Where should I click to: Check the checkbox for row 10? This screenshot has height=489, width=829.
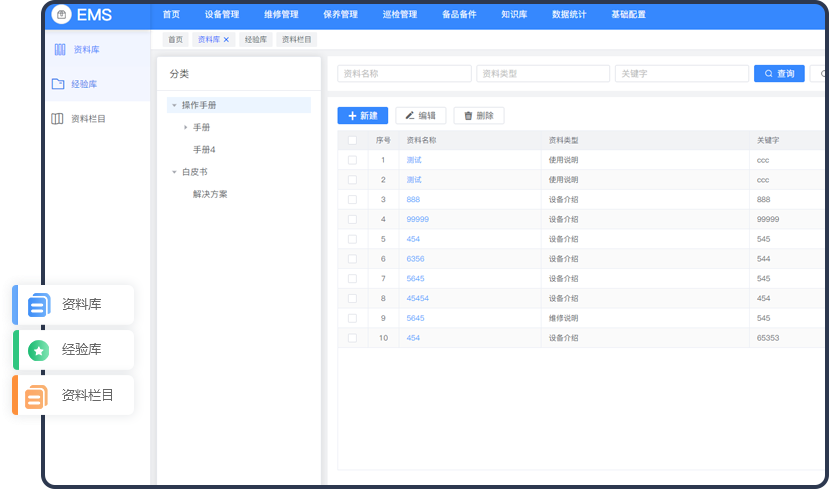[352, 338]
